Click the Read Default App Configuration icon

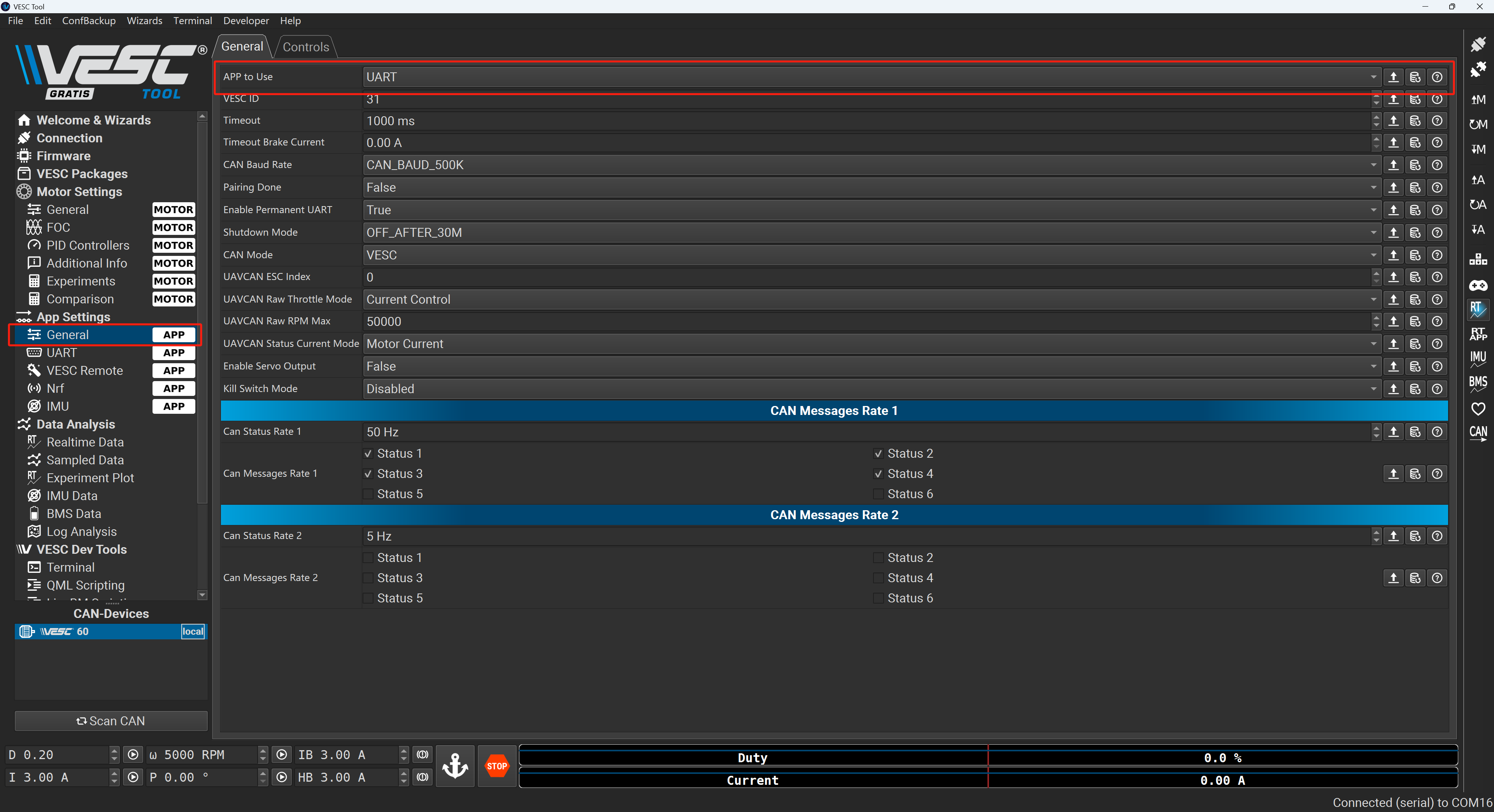tap(1478, 205)
